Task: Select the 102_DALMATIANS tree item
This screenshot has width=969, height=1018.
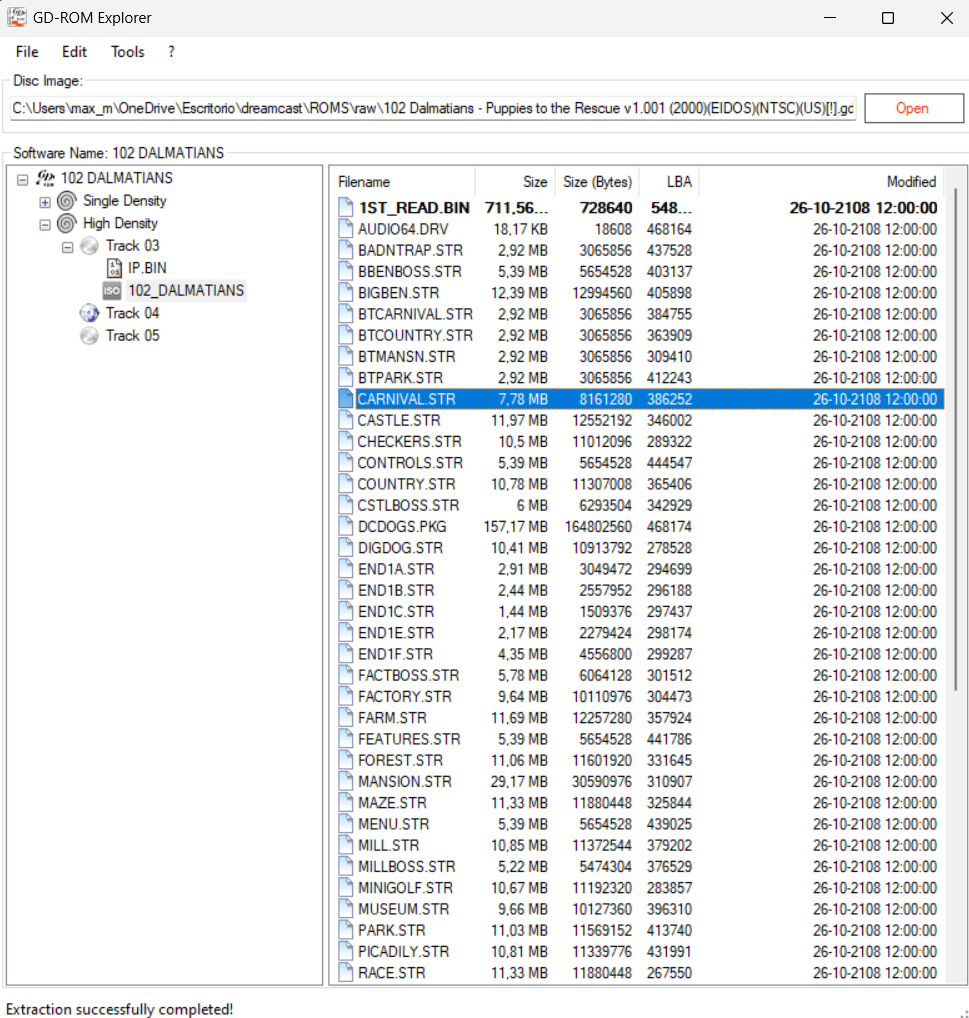Action: [186, 291]
